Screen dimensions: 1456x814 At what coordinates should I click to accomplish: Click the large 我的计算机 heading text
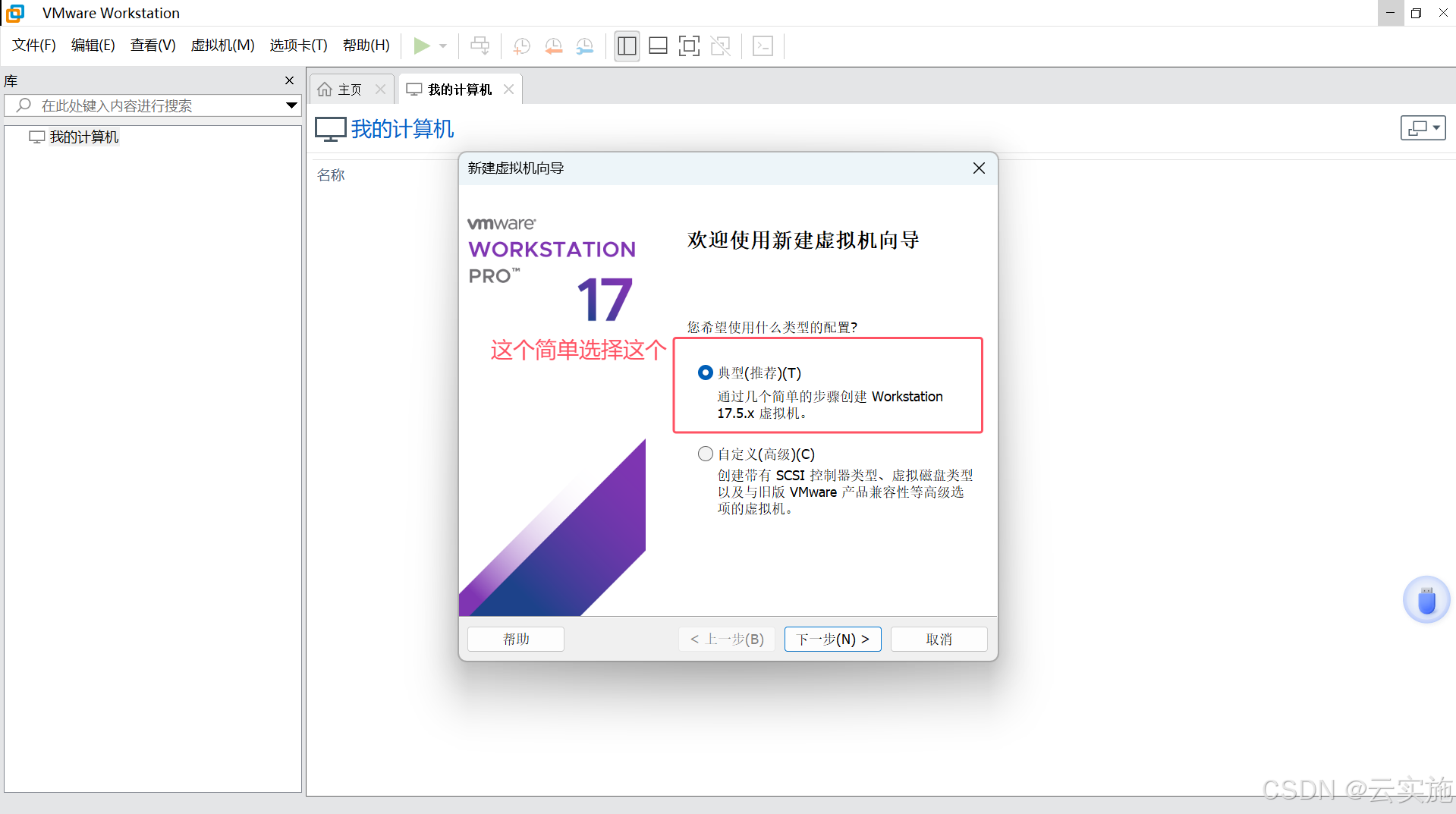402,129
